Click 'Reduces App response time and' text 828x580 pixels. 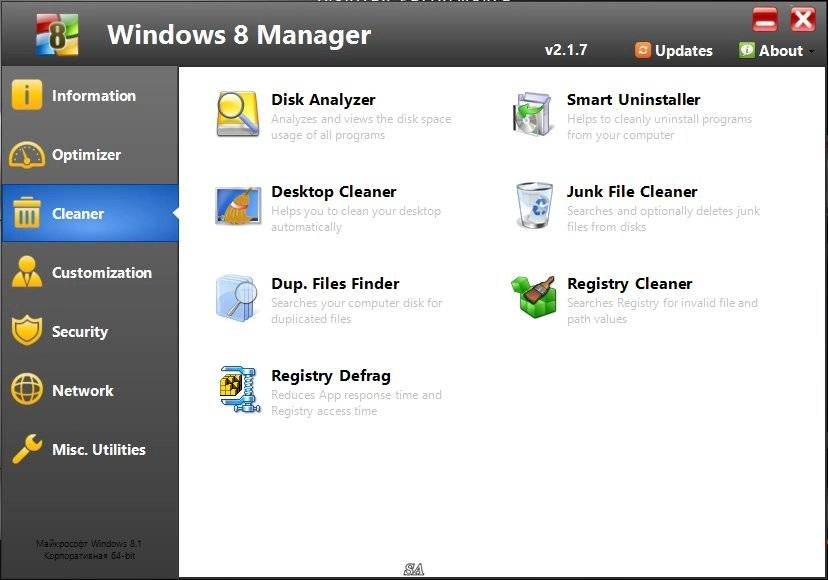point(356,395)
